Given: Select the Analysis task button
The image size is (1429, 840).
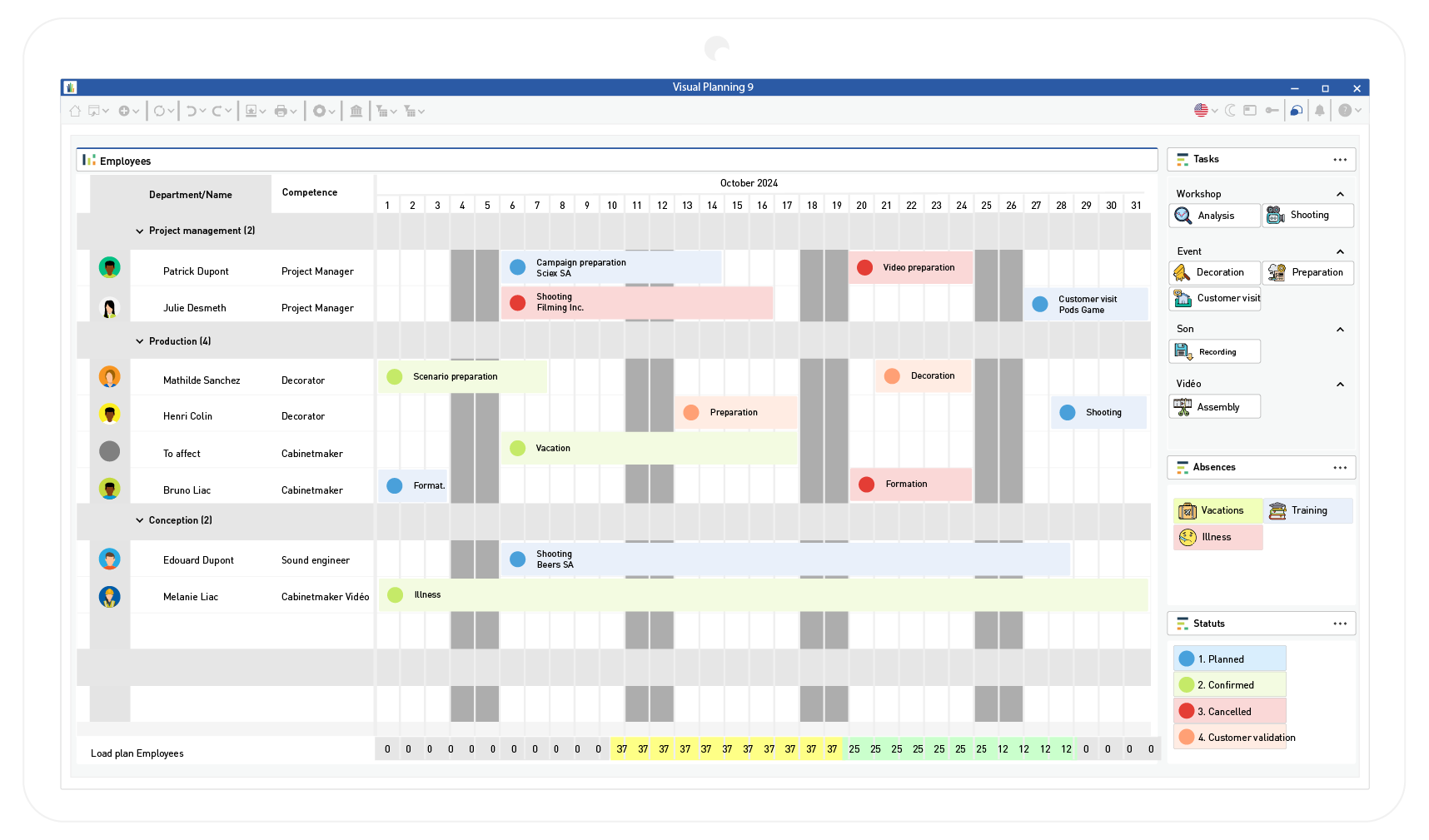Looking at the screenshot, I should pos(1214,216).
